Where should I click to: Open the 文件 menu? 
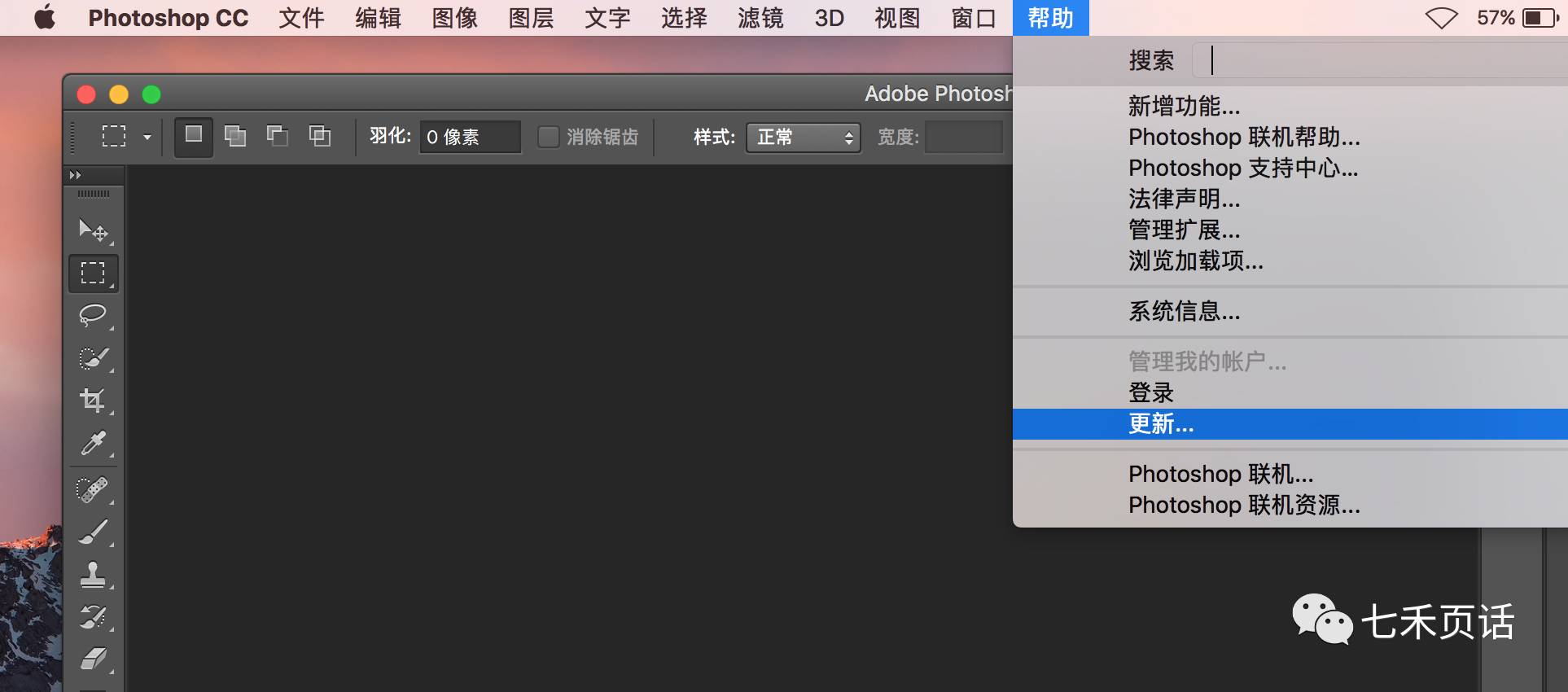click(301, 18)
